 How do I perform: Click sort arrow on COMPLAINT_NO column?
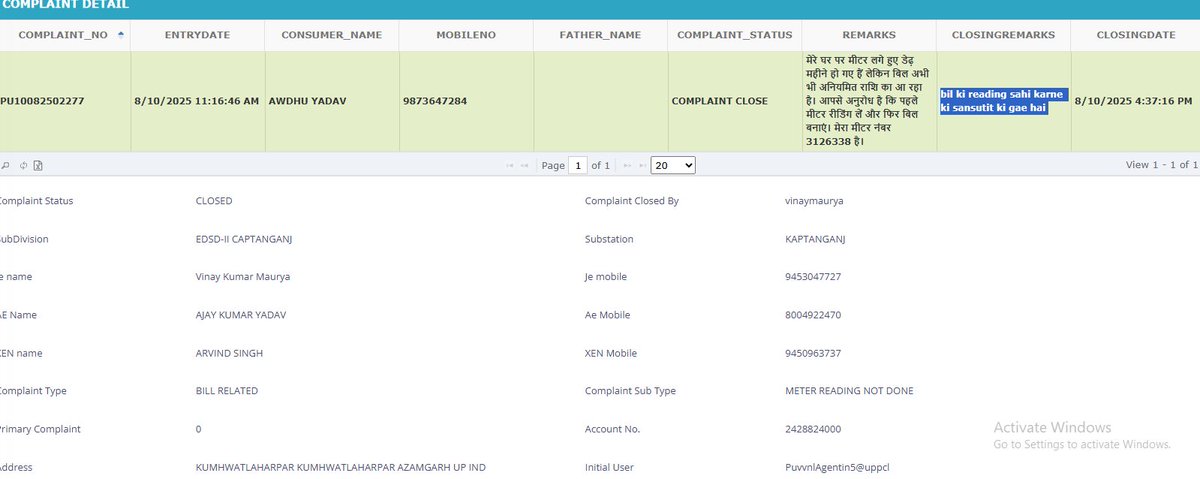(122, 34)
